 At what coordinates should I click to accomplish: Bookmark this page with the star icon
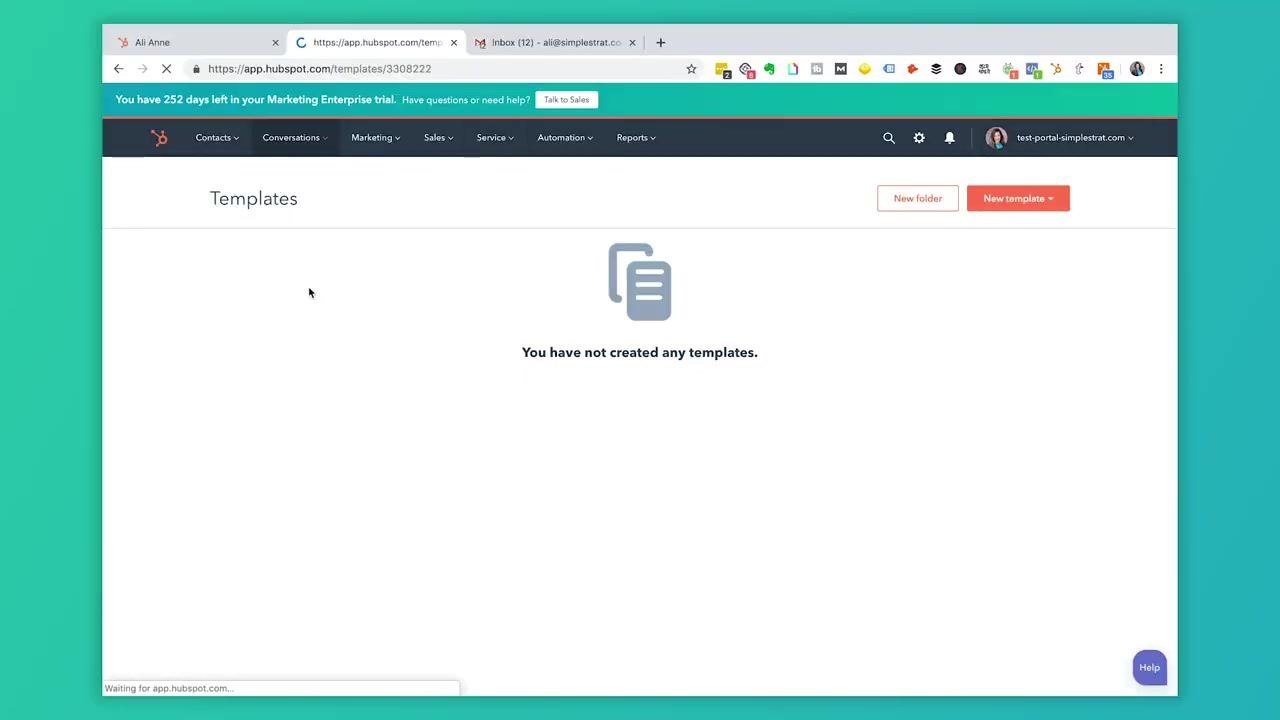tap(691, 69)
